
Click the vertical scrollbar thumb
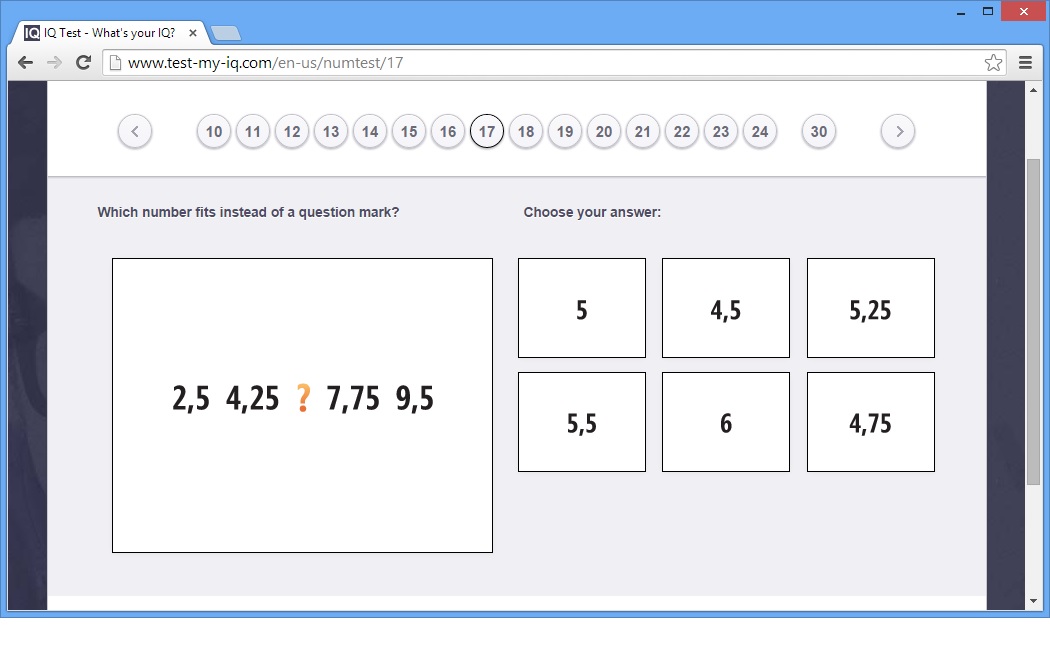[1033, 321]
